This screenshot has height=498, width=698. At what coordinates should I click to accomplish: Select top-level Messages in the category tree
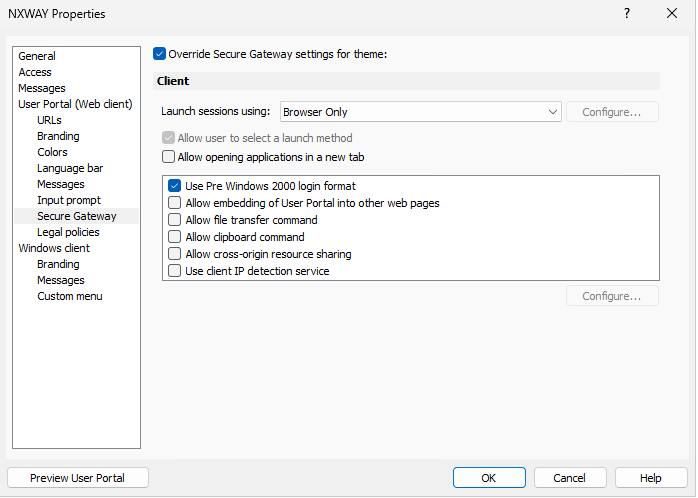coord(42,88)
